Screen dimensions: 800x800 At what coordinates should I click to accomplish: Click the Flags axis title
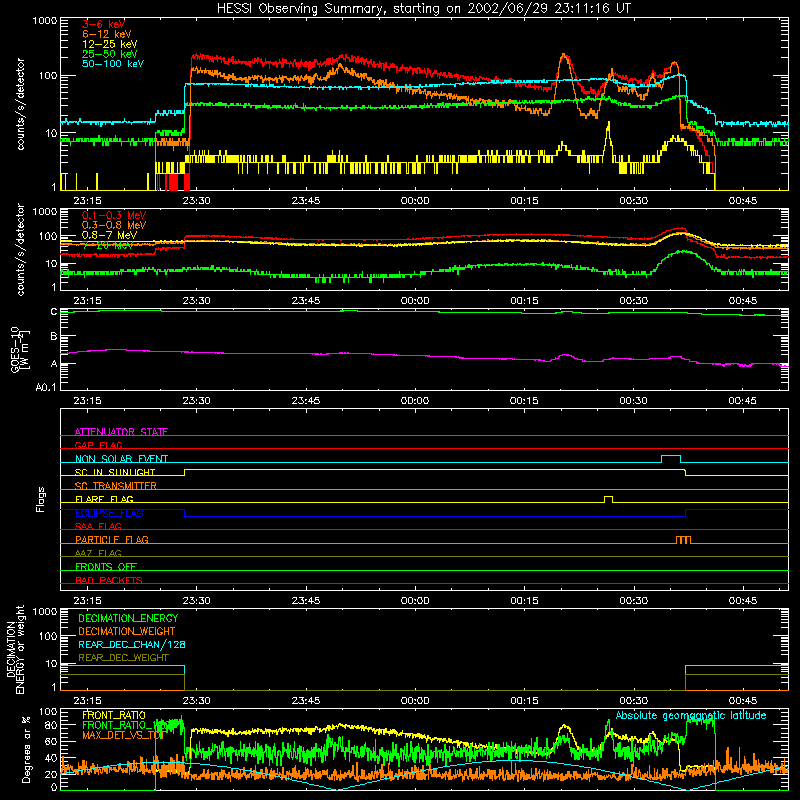tap(41, 499)
